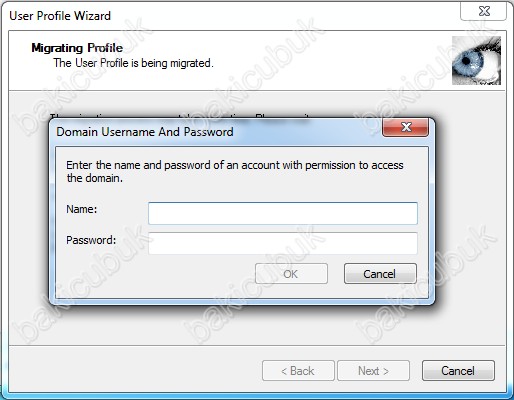Screen dimensions: 514x400
Task: Close the User Profile Wizard window
Action: 483,11
